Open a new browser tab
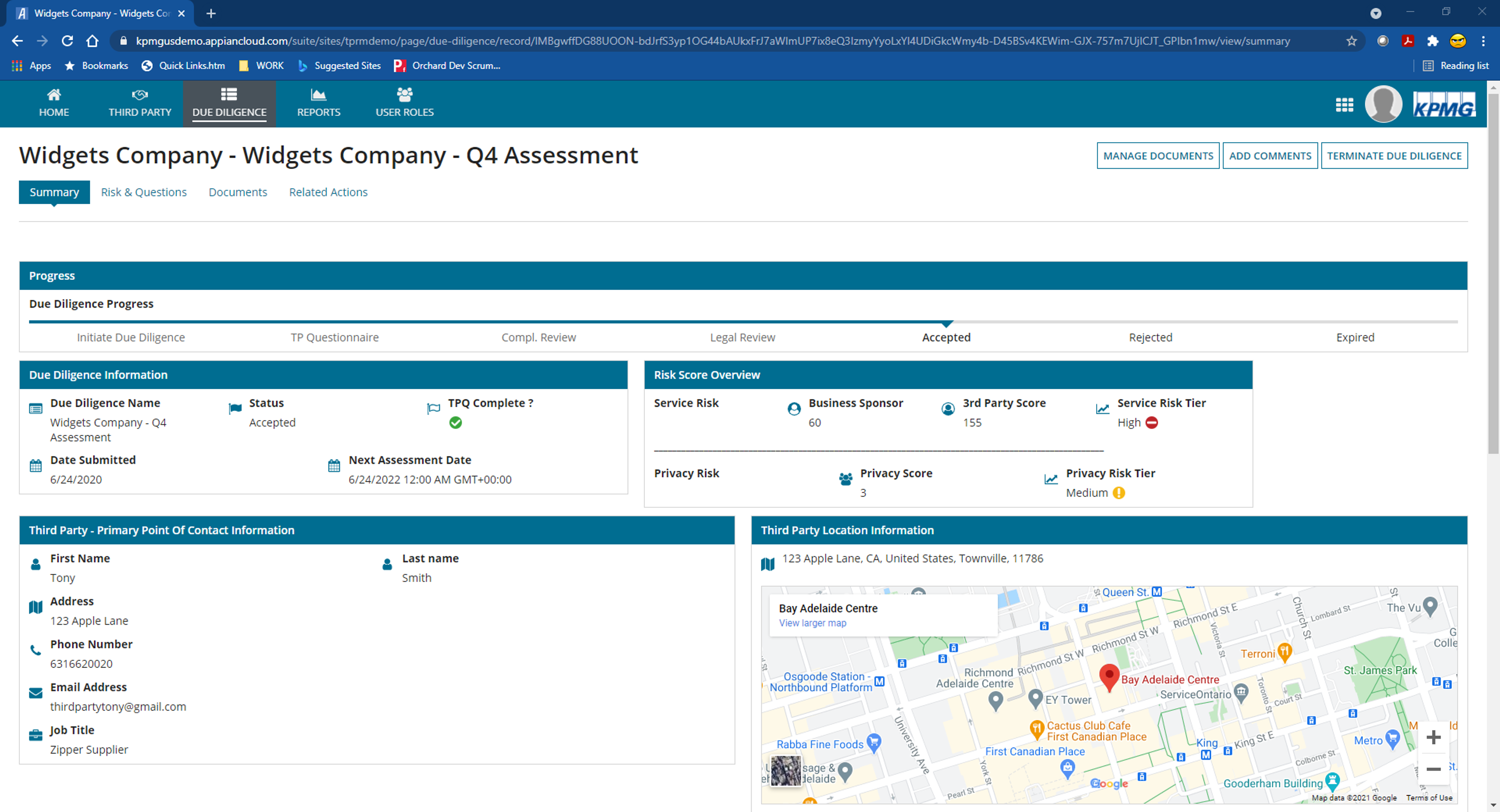The height and width of the screenshot is (812, 1500). pyautogui.click(x=211, y=13)
